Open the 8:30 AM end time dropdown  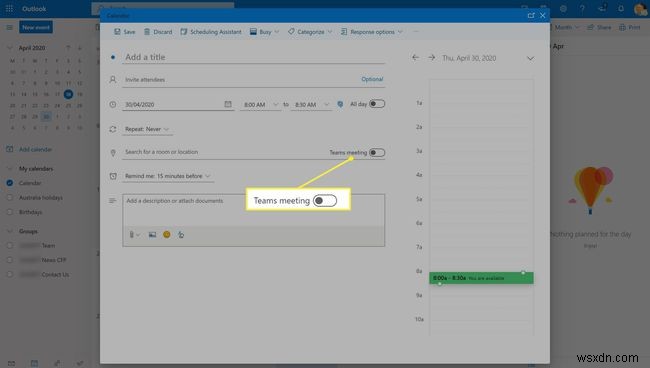311,104
